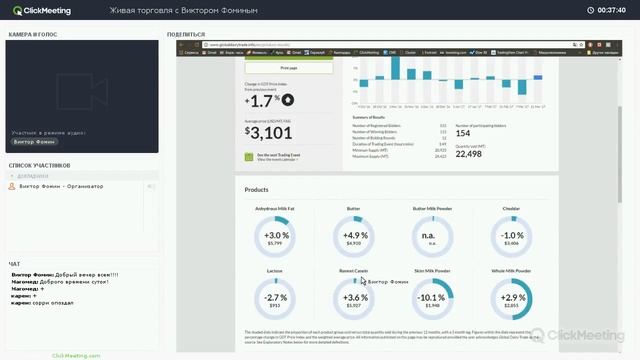Click chat message 'Добрый вечер всем!!!!'
This screenshot has height=360, width=640.
tap(87, 275)
